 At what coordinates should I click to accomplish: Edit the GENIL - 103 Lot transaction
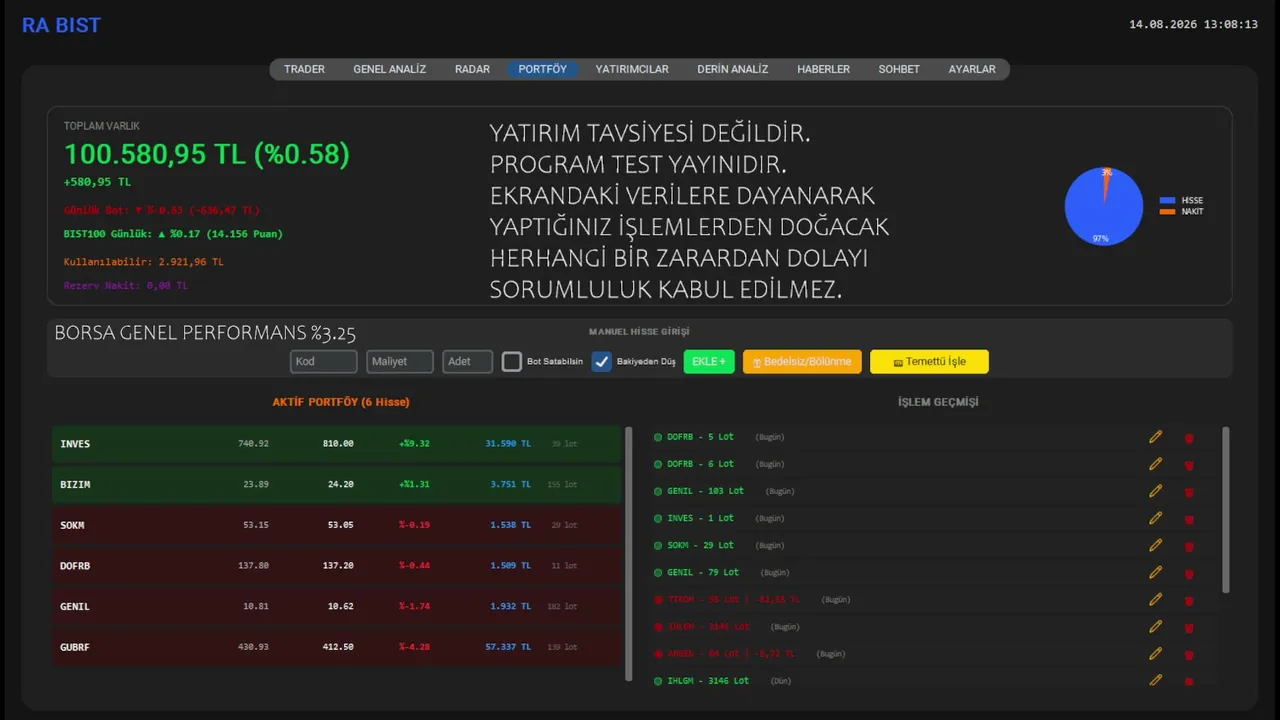[1156, 491]
